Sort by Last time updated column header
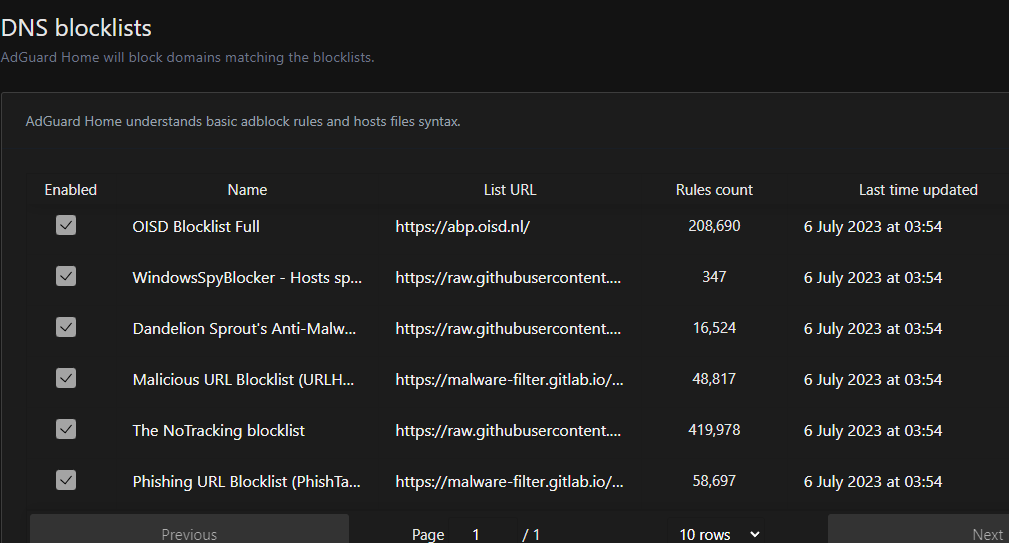This screenshot has width=1009, height=543. tap(918, 190)
